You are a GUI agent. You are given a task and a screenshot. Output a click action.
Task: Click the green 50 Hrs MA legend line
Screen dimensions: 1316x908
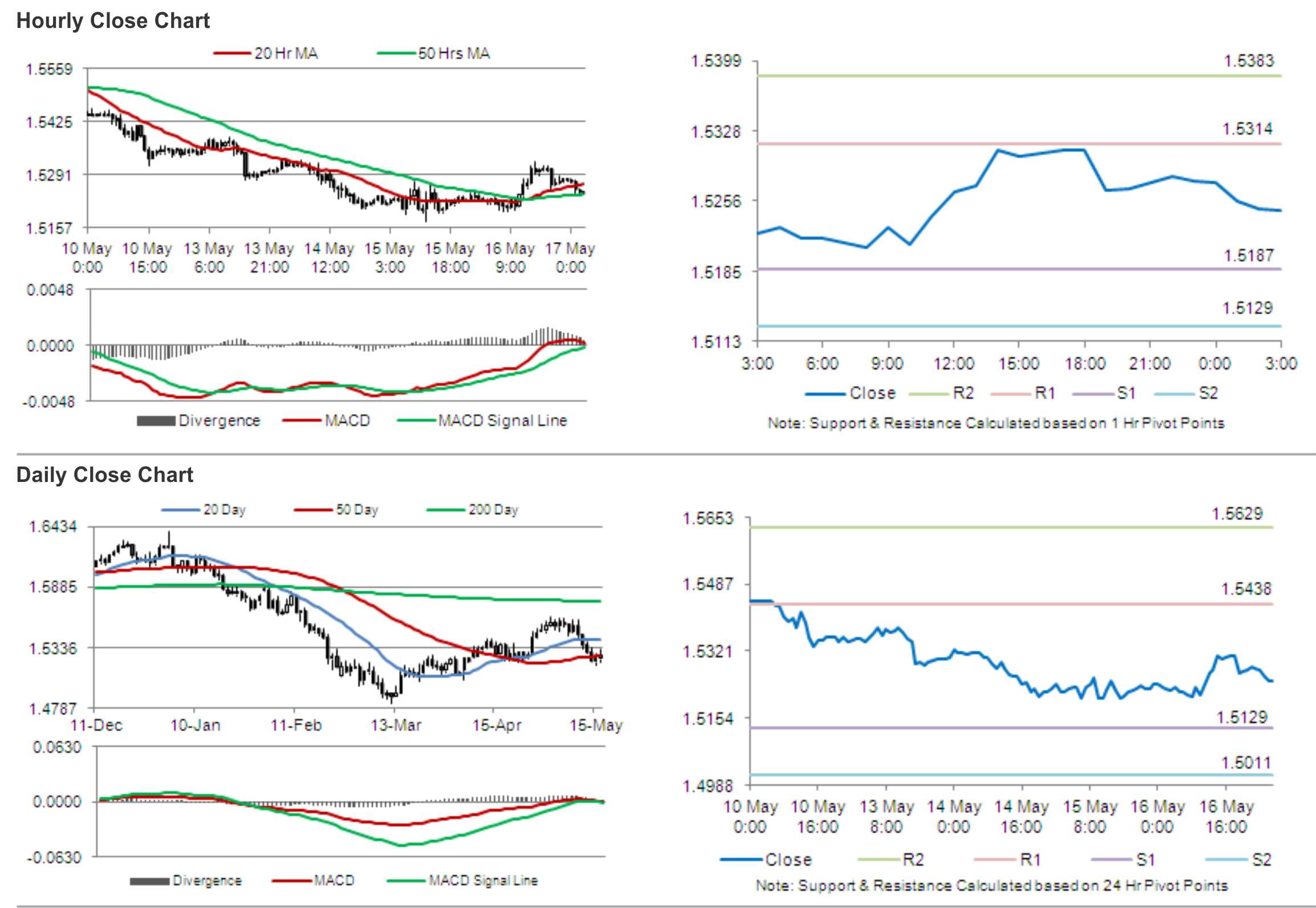pos(396,54)
